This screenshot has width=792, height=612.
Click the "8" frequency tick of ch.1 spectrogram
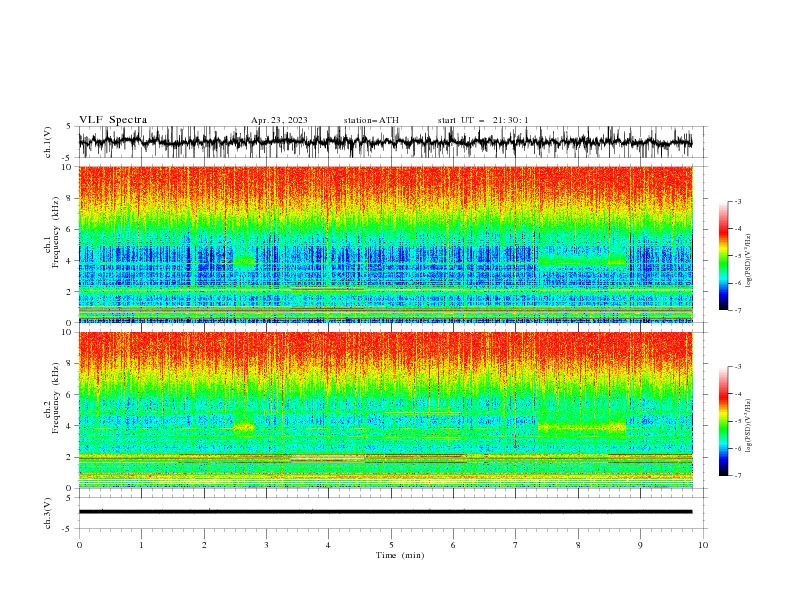coord(71,198)
